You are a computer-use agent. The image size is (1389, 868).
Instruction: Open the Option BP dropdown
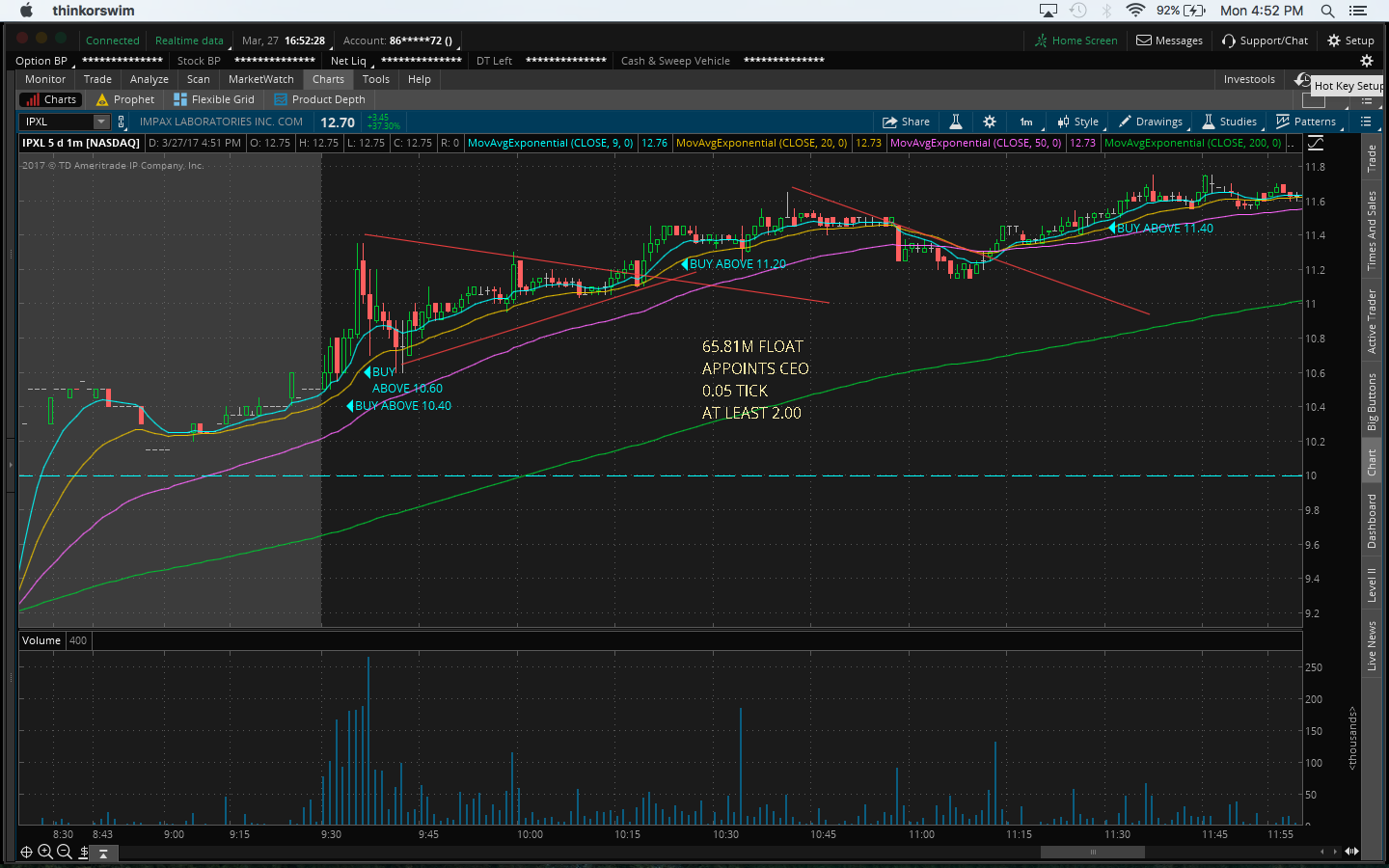[x=43, y=61]
